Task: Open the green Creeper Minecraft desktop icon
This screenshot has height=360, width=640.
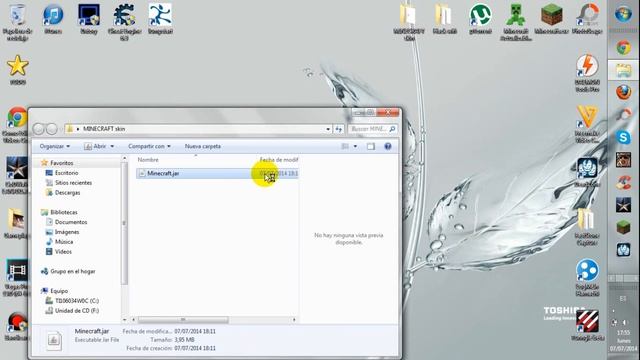Action: 516,21
